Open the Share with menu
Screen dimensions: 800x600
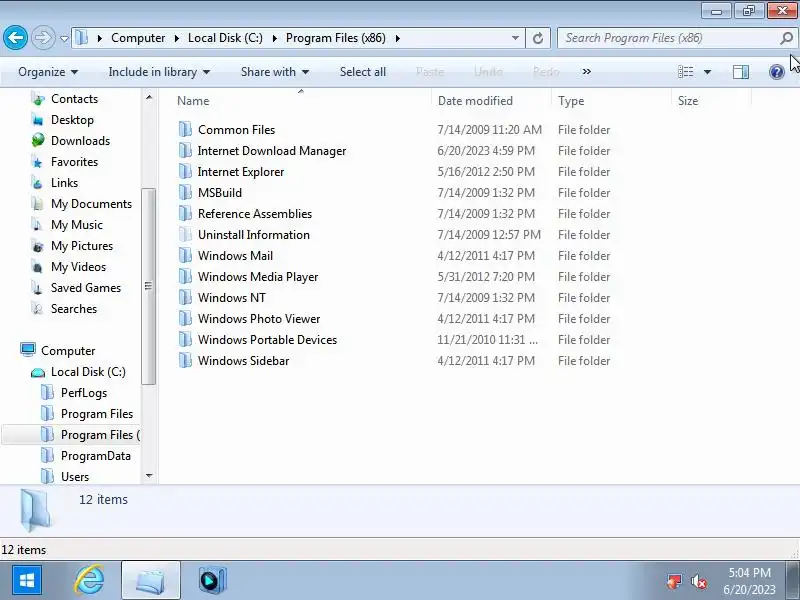tap(275, 72)
